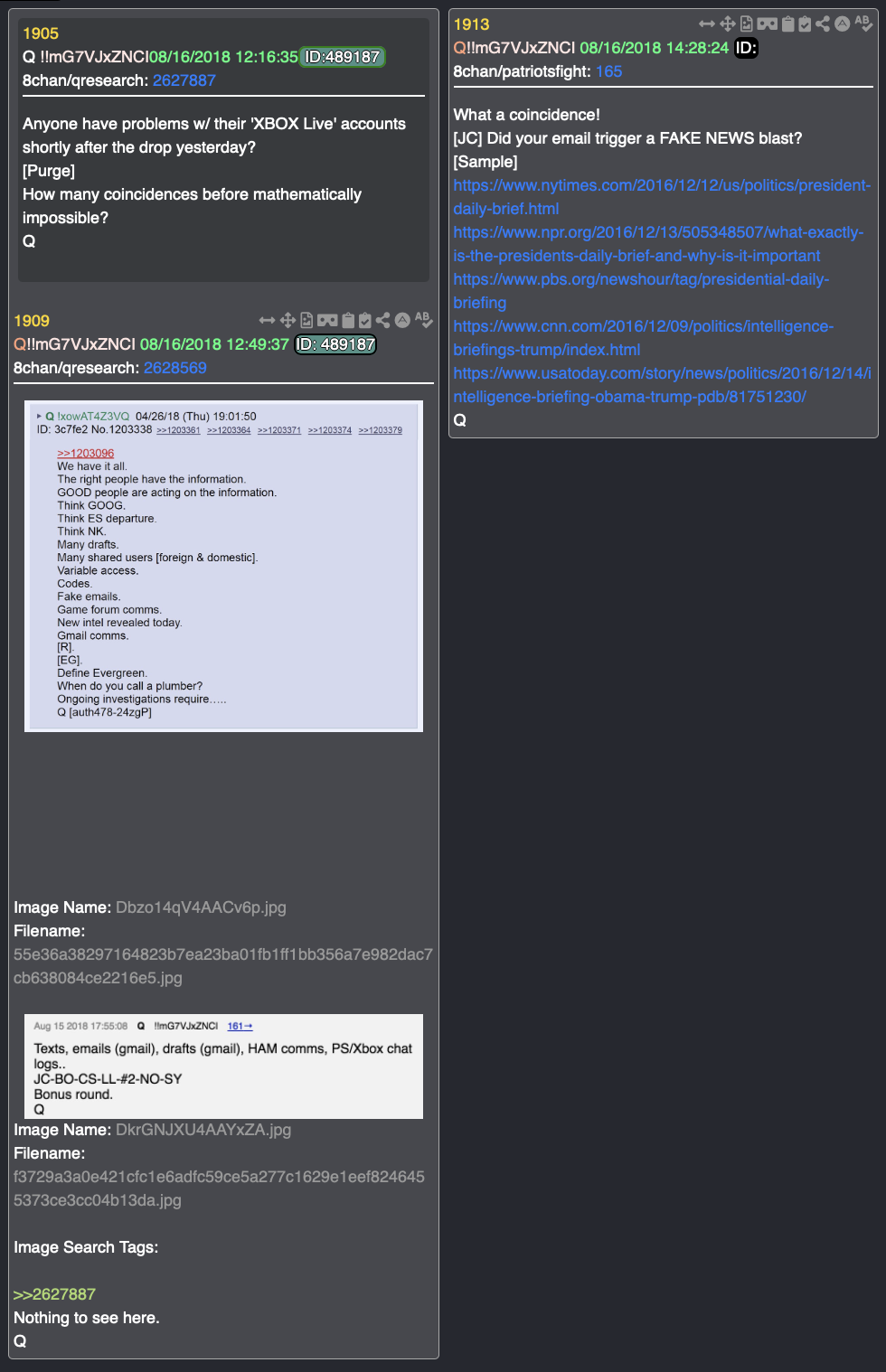886x1372 pixels.
Task: Open patriotsfight post link 165
Action: coord(608,71)
